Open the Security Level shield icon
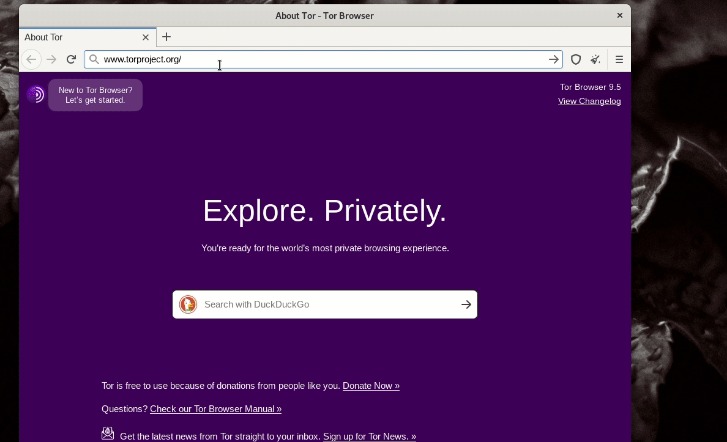The height and width of the screenshot is (442, 727). click(x=576, y=59)
